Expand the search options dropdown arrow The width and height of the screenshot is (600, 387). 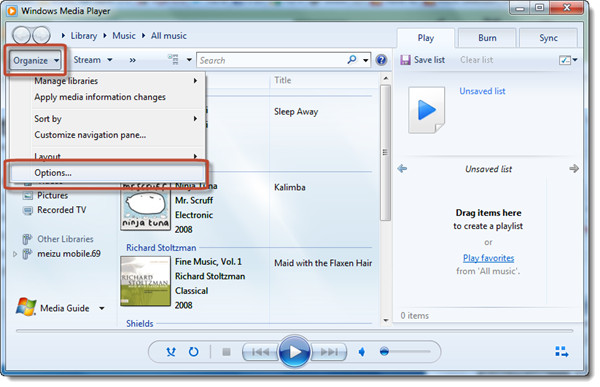(x=366, y=60)
